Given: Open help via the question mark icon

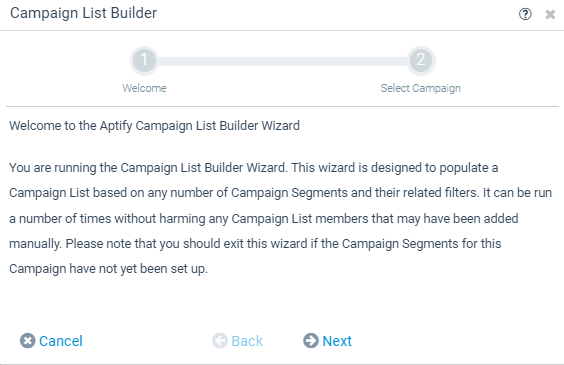Looking at the screenshot, I should pyautogui.click(x=525, y=14).
